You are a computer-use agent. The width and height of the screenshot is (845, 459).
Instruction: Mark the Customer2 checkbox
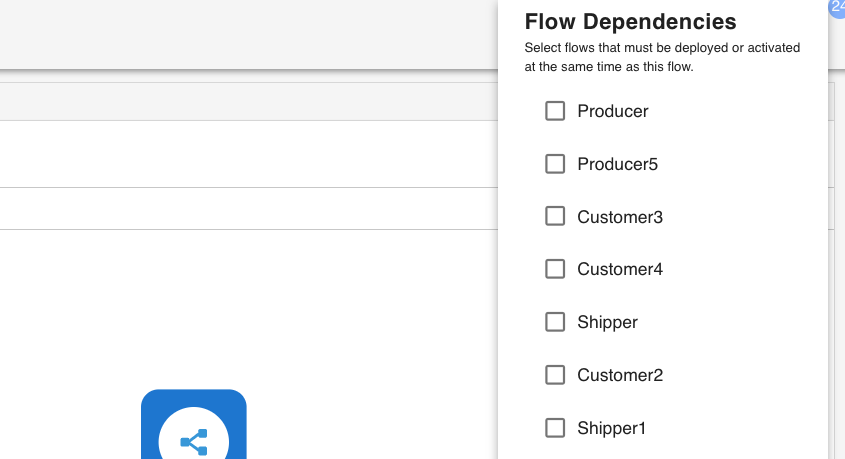click(555, 375)
